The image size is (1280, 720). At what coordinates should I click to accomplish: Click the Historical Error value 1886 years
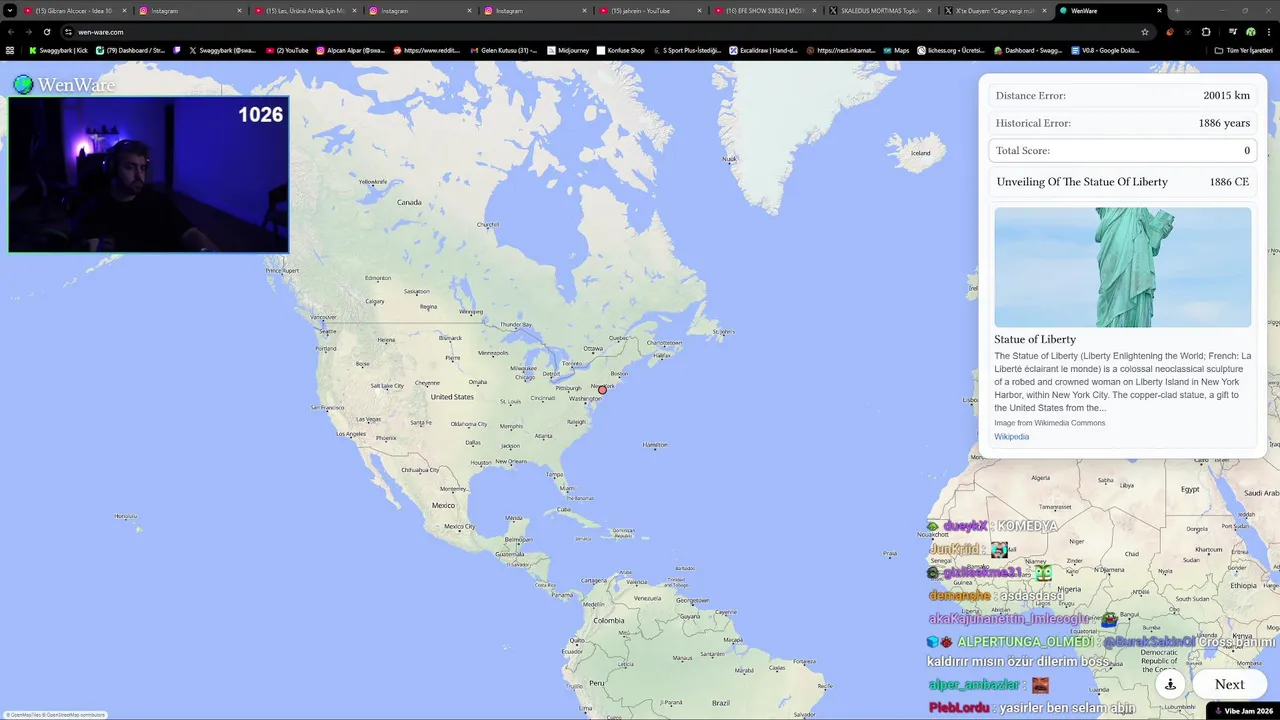(1224, 123)
